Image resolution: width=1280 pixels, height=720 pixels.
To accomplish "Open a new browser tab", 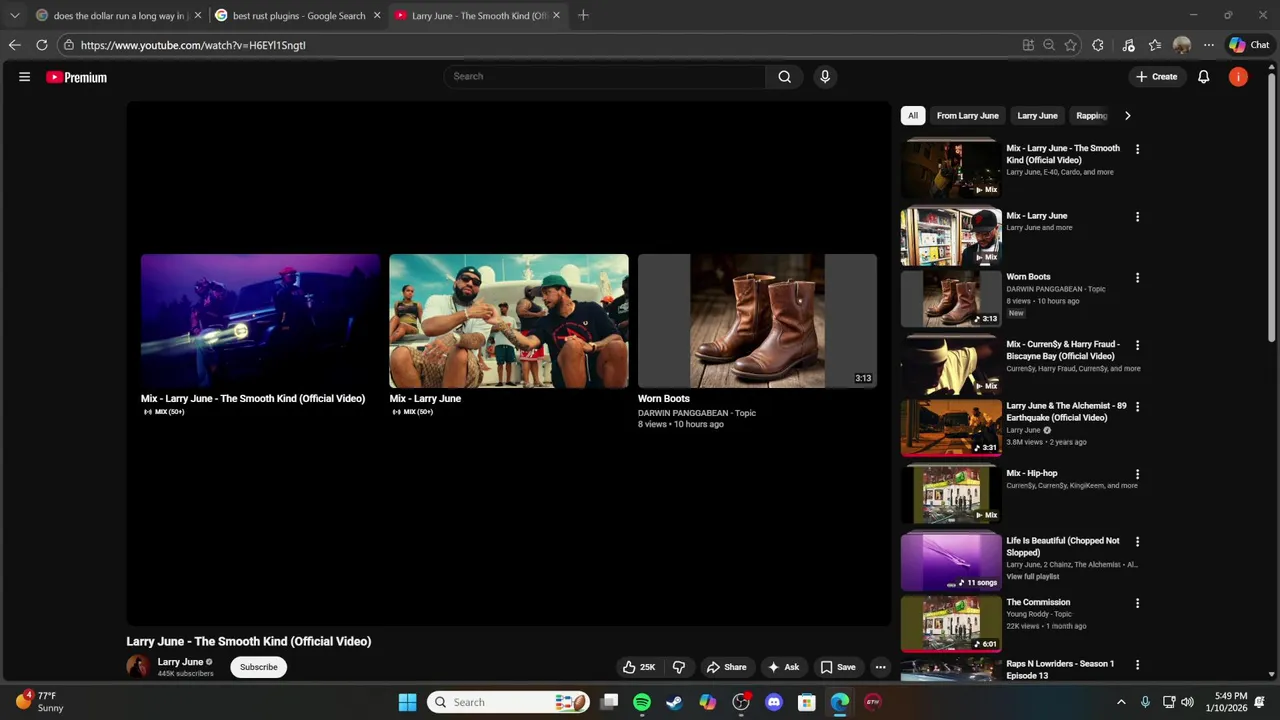I will [583, 15].
